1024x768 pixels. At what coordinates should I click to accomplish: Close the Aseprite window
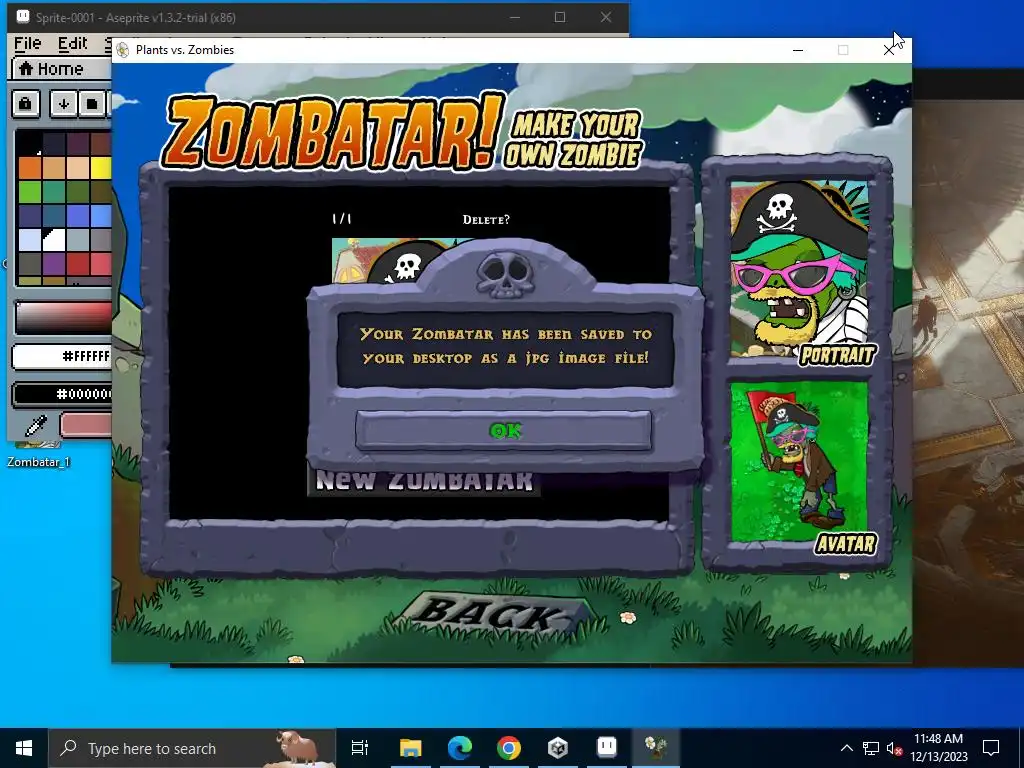click(606, 18)
